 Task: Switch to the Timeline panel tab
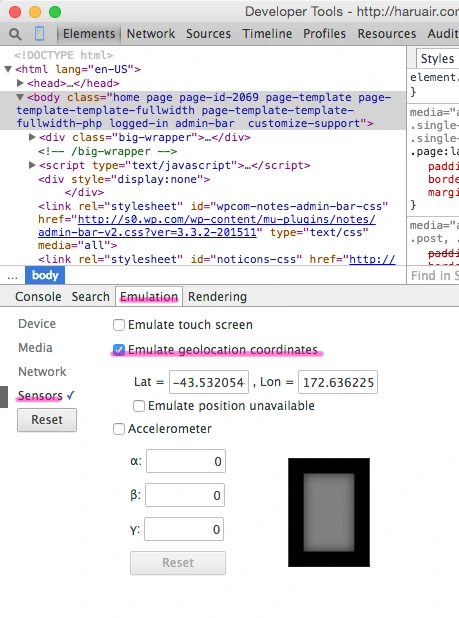click(x=267, y=34)
